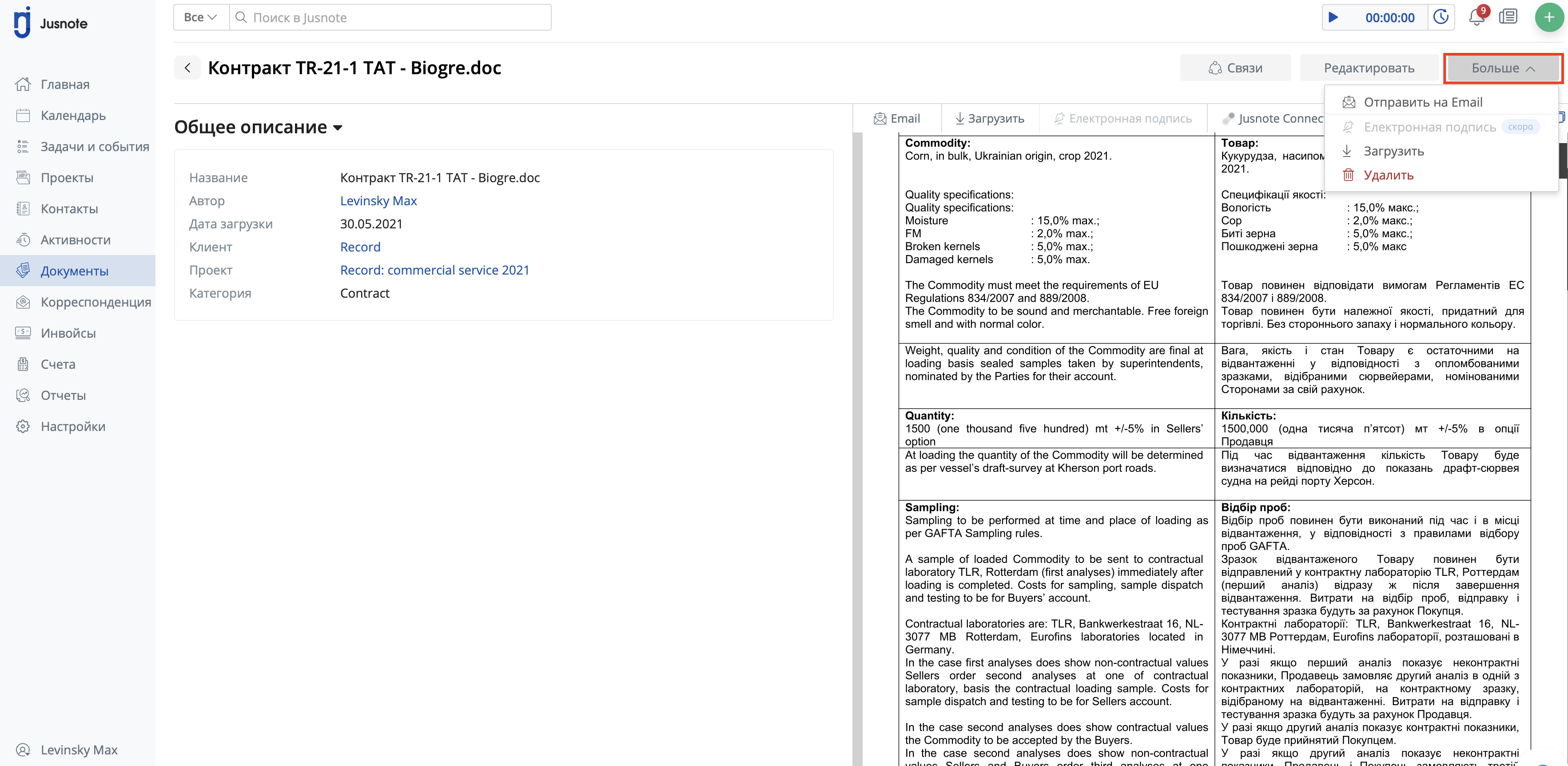Open the Проекты icon in sidebar

point(23,177)
